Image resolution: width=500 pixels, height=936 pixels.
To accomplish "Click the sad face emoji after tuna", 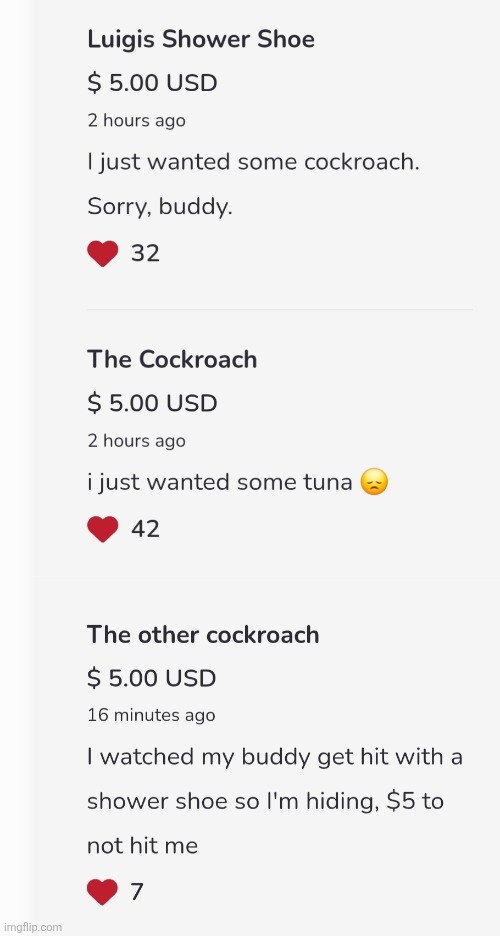I will [x=375, y=482].
